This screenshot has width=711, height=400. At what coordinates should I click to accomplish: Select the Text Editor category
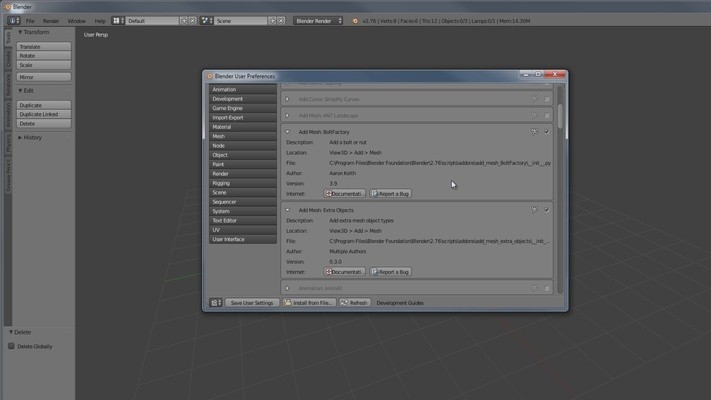click(243, 220)
